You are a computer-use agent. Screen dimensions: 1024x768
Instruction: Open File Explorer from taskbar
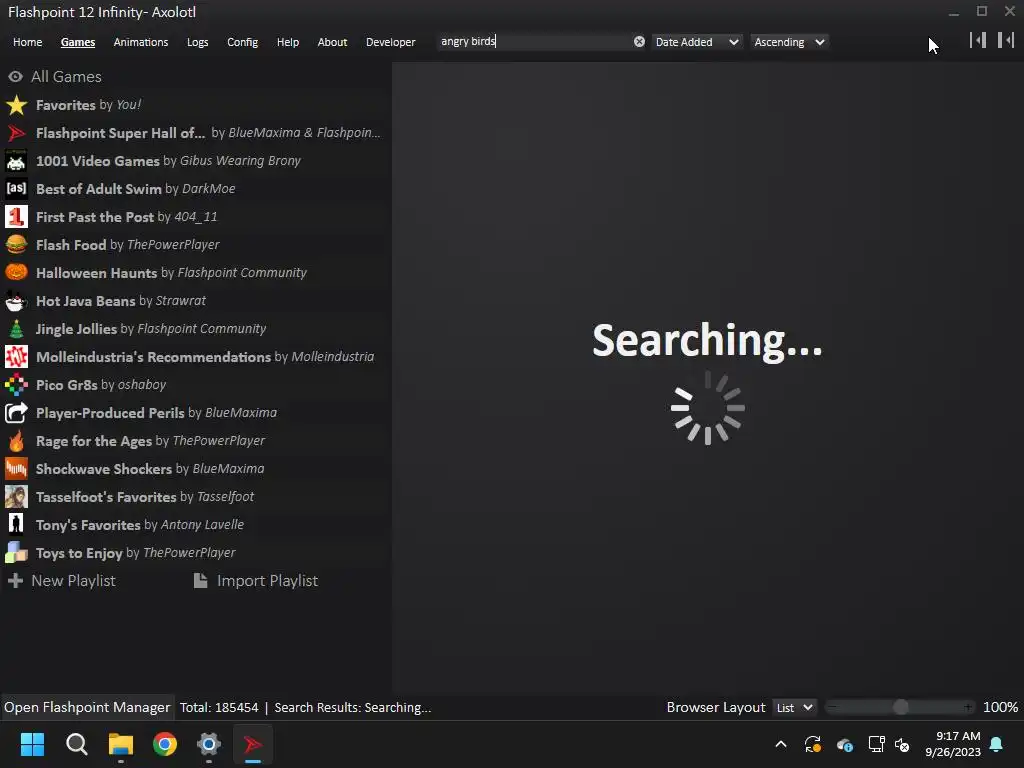[121, 744]
